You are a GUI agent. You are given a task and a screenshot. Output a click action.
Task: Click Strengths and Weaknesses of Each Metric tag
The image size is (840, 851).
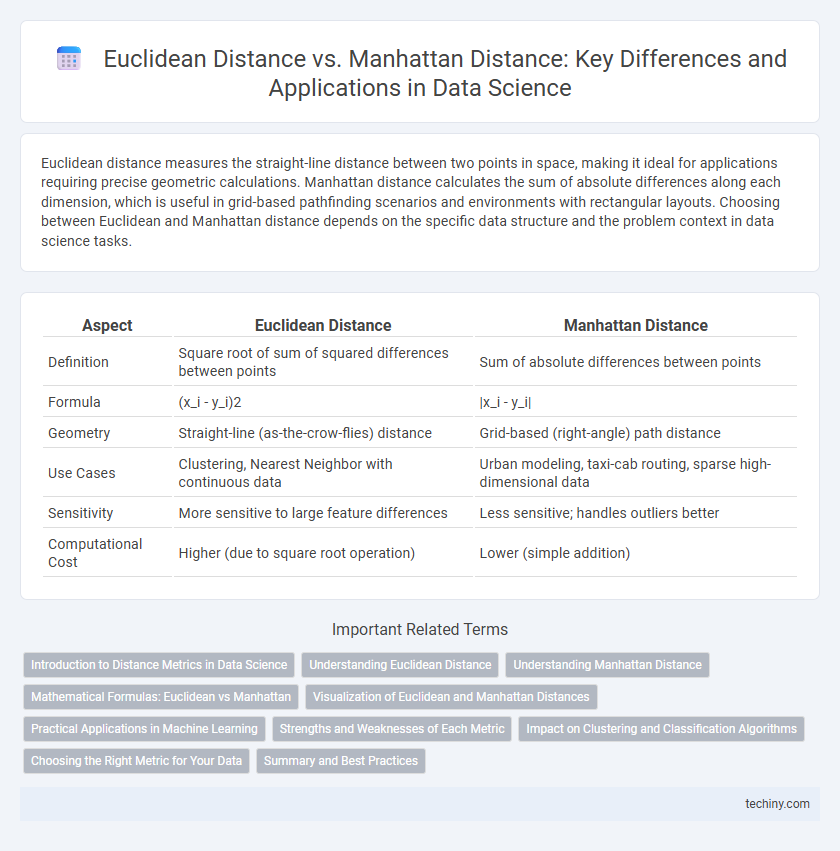click(392, 729)
